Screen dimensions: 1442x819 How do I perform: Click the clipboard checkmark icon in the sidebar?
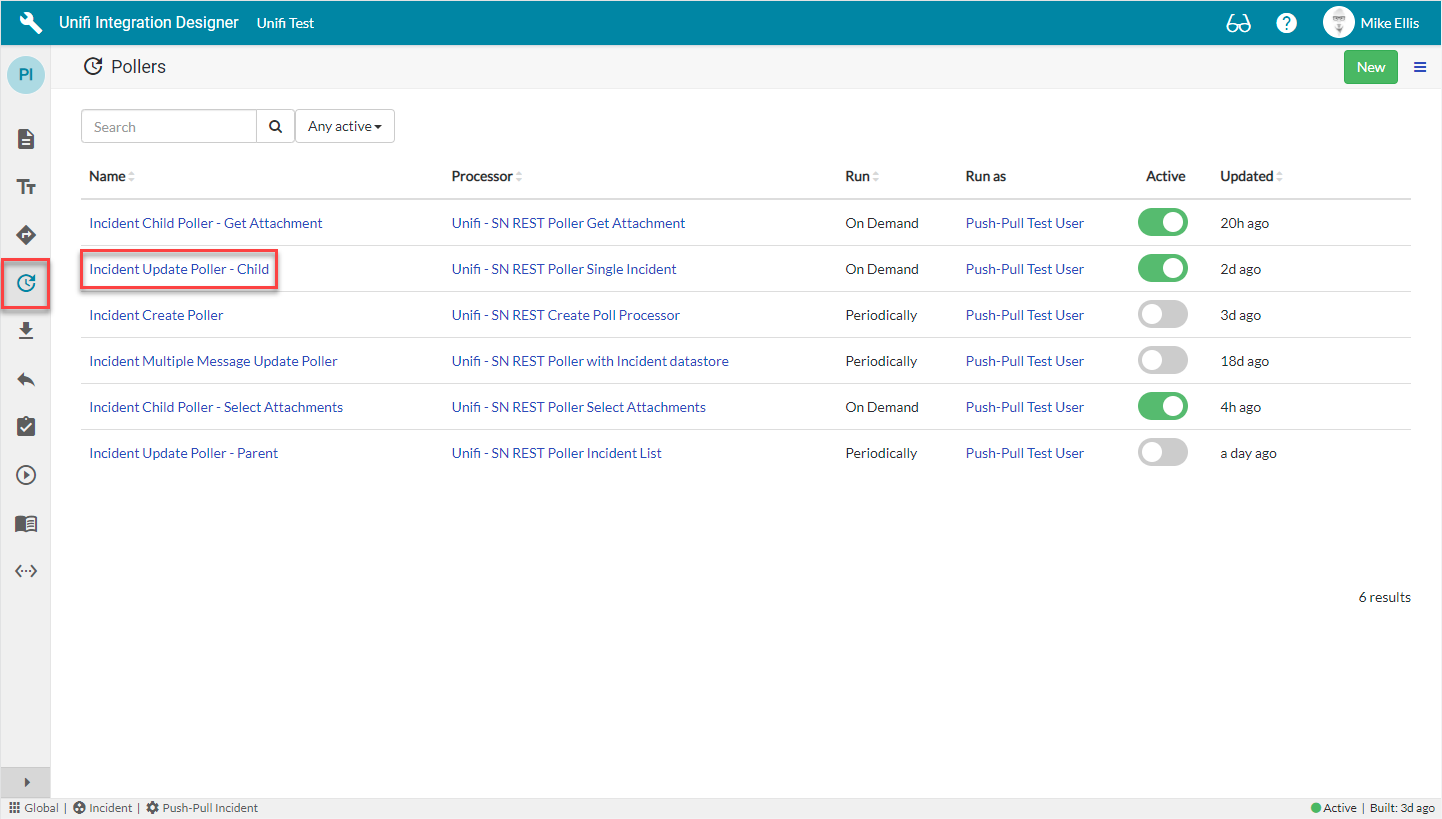point(25,427)
